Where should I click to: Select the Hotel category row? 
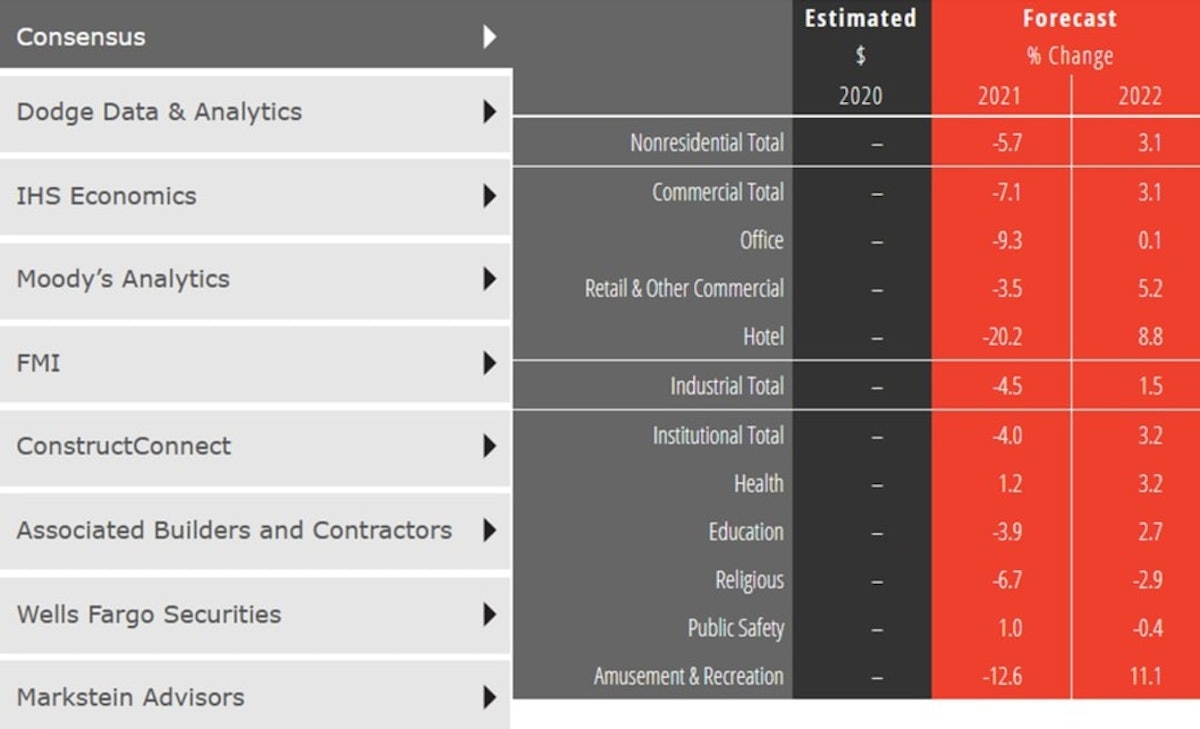click(x=761, y=337)
